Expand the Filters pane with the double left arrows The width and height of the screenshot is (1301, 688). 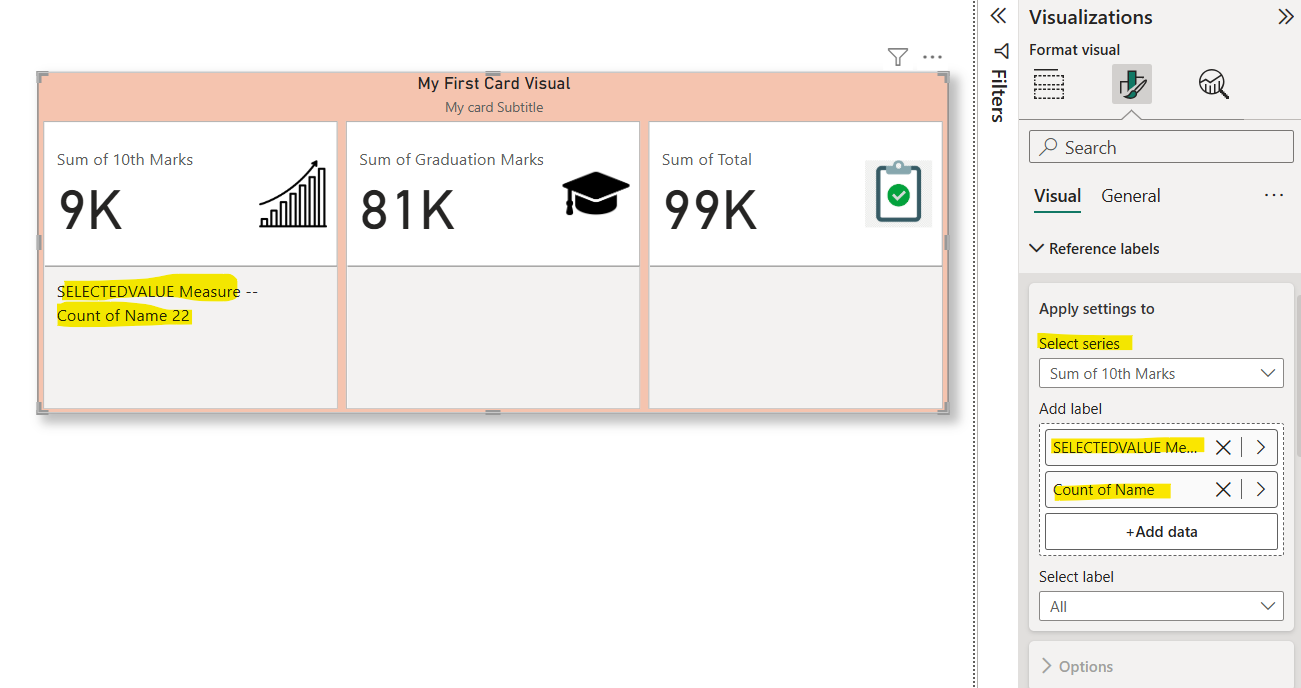point(997,17)
